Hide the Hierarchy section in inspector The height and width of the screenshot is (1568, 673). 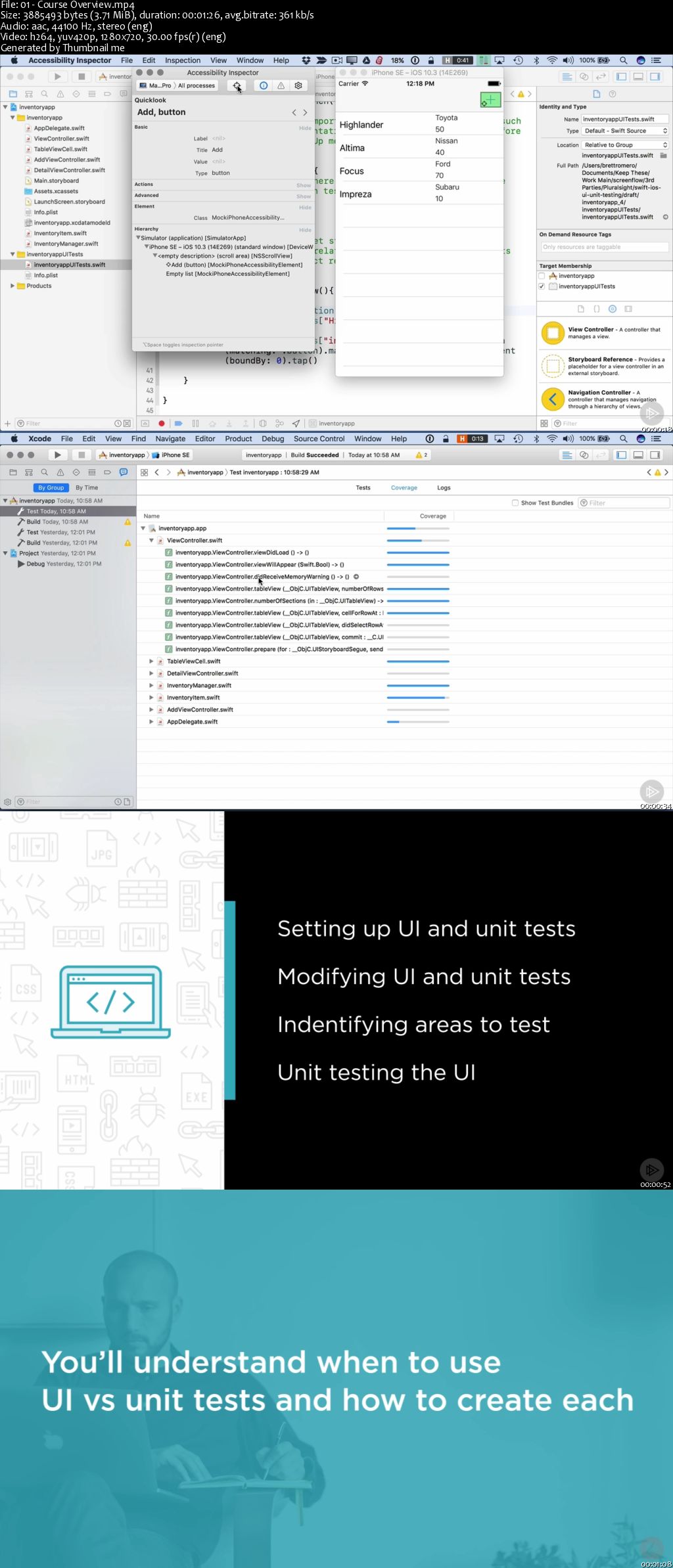coord(305,230)
